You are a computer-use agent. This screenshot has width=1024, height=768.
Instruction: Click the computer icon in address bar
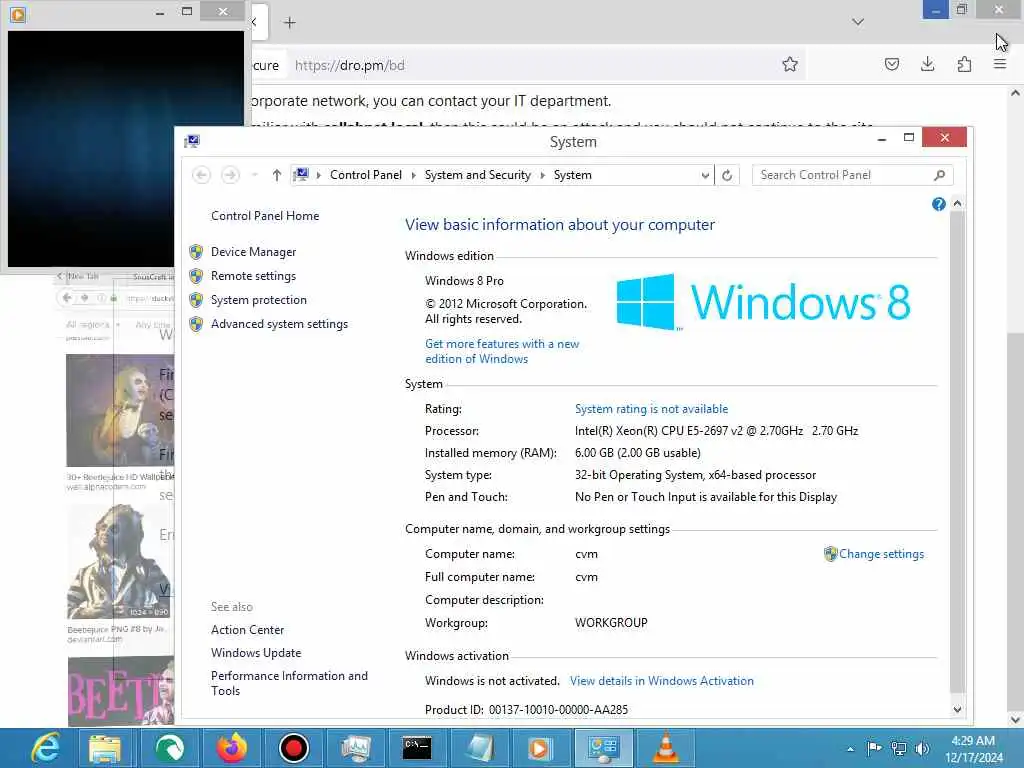pos(301,174)
